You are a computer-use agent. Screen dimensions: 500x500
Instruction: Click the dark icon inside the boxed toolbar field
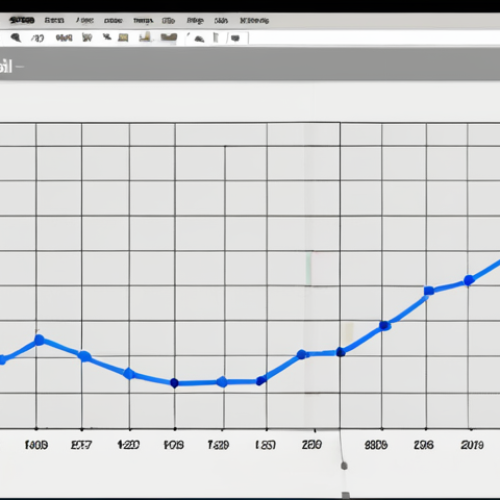coord(235,38)
